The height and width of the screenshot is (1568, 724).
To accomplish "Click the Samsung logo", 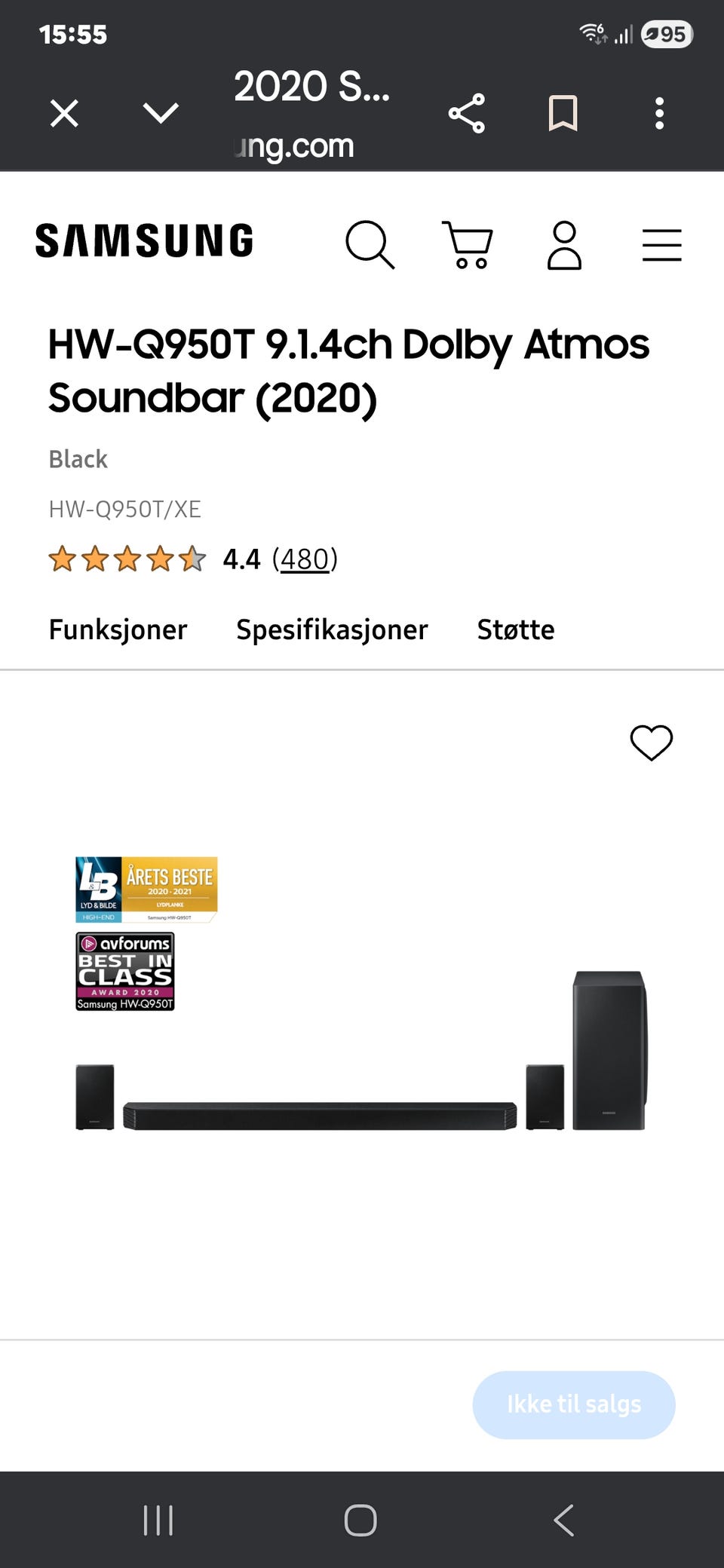I will (144, 240).
